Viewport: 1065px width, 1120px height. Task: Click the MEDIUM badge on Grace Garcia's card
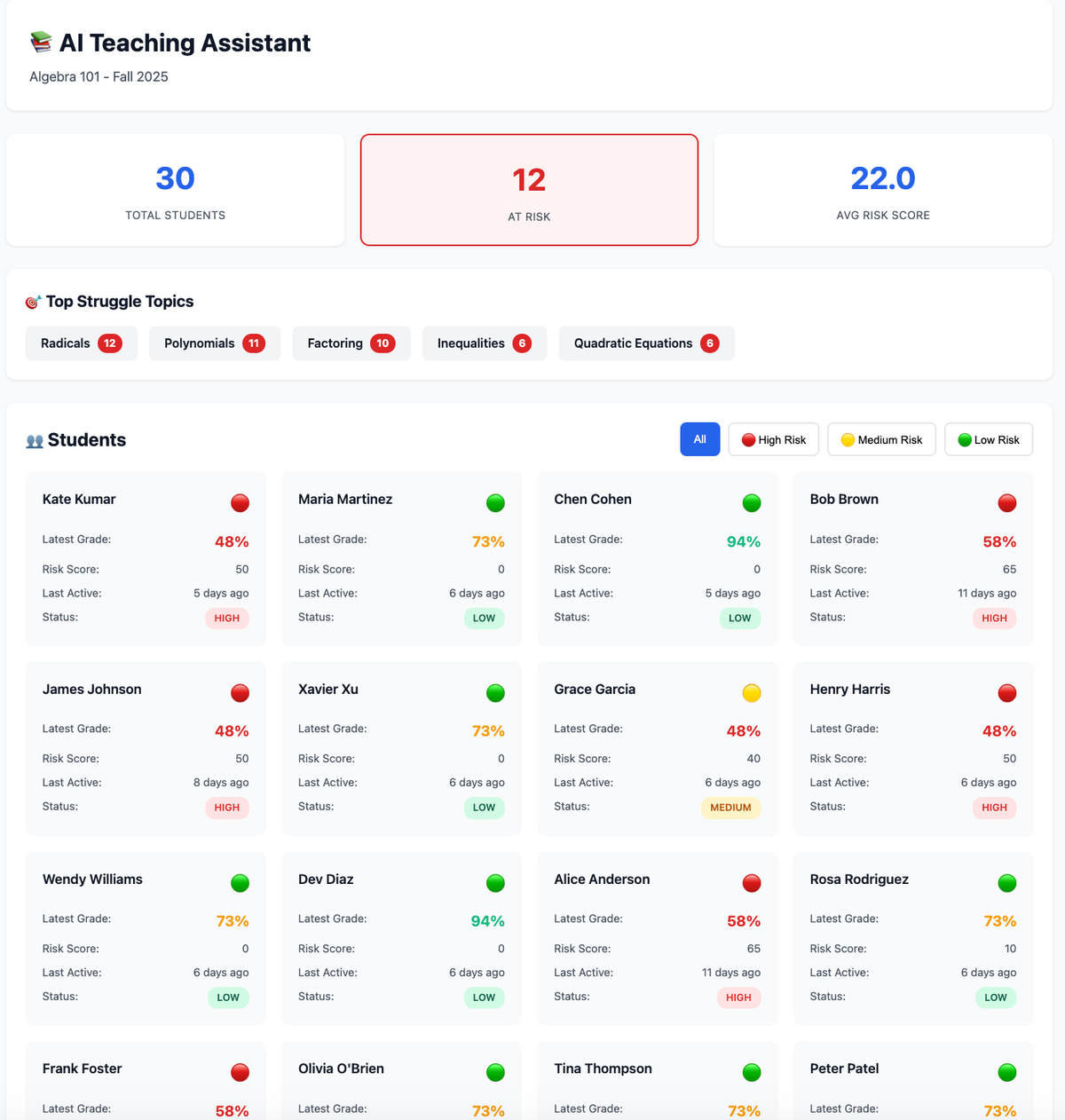730,808
